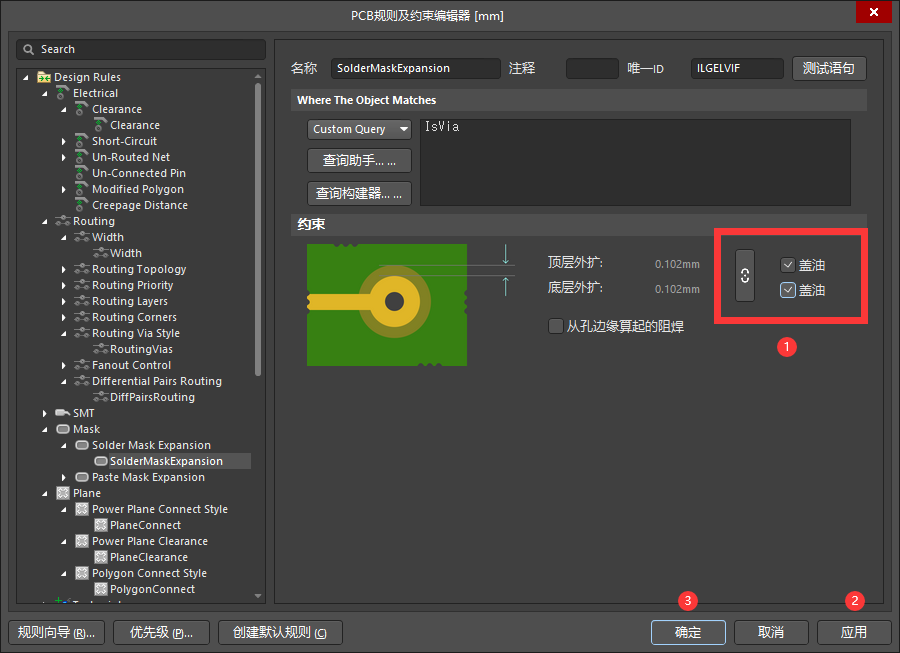Screen dimensions: 900x653
Task: Click the PlaneClearance rule icon
Action: coord(101,557)
